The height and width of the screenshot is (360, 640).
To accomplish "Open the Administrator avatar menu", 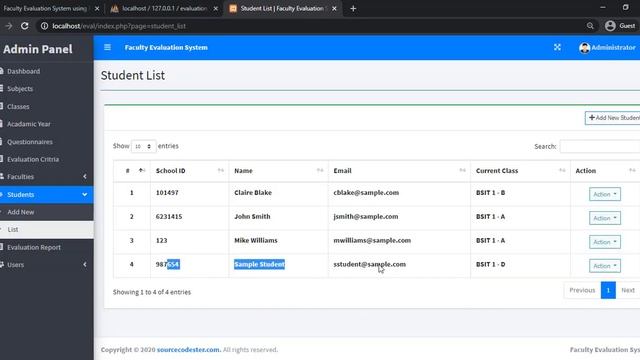I will 607,48.
